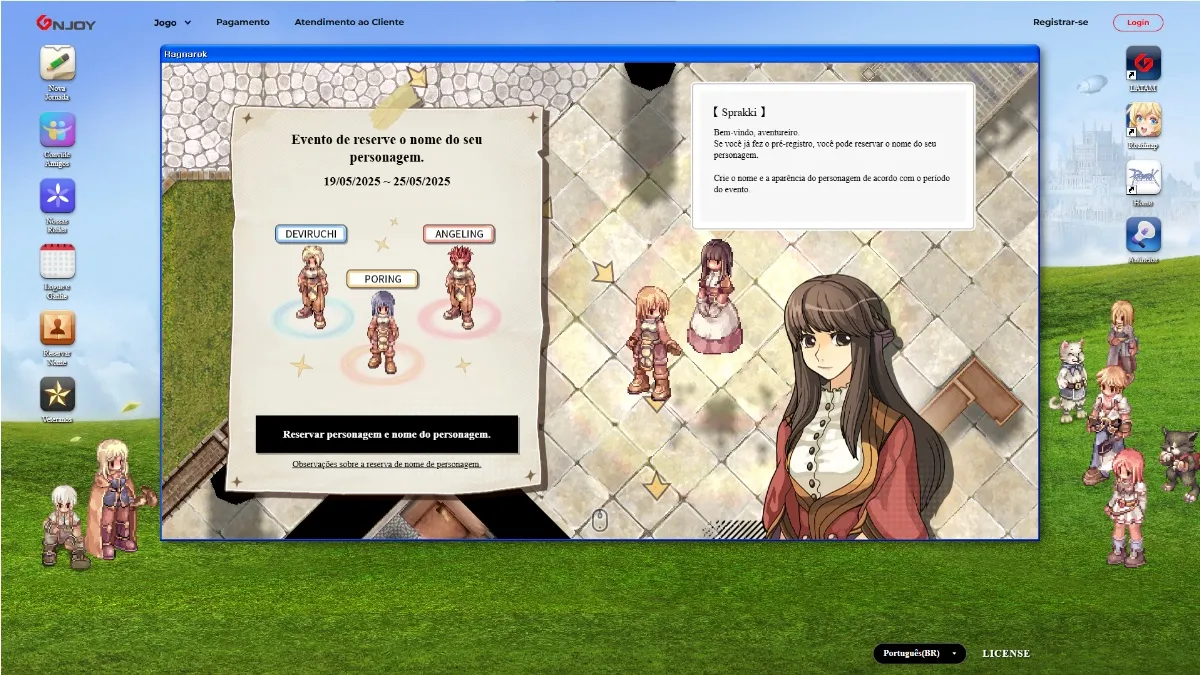Viewport: 1200px width, 675px height.
Task: Open the Convide Amigos icon
Action: pos(57,130)
